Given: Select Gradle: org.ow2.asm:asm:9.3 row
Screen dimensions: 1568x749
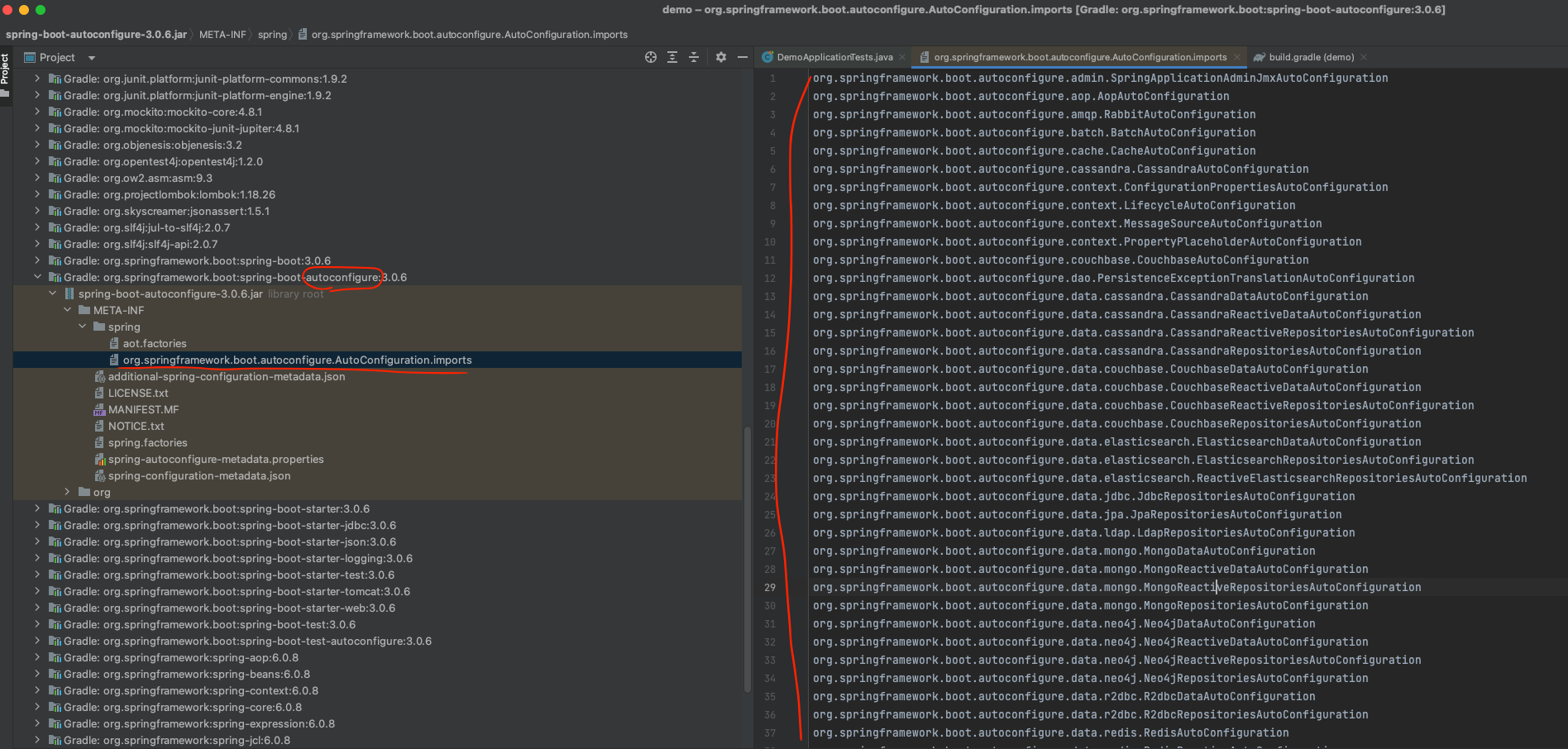Looking at the screenshot, I should 138,178.
